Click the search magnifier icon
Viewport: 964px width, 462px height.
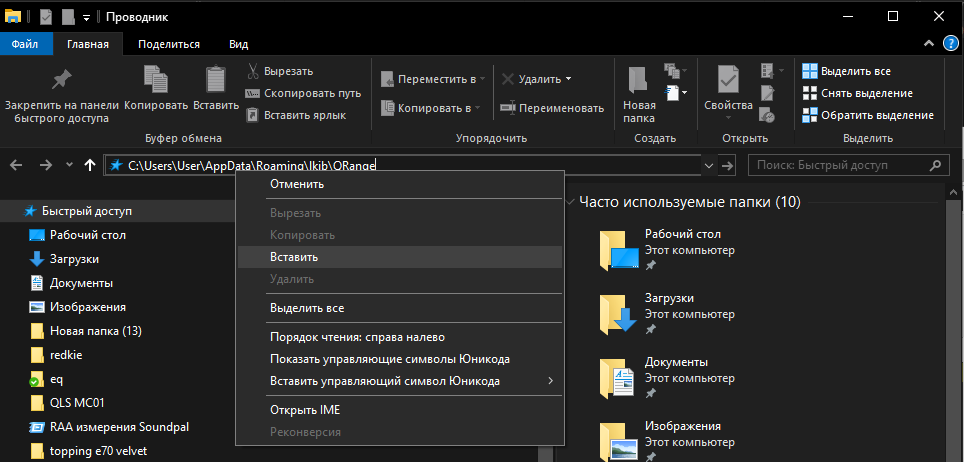(x=935, y=165)
